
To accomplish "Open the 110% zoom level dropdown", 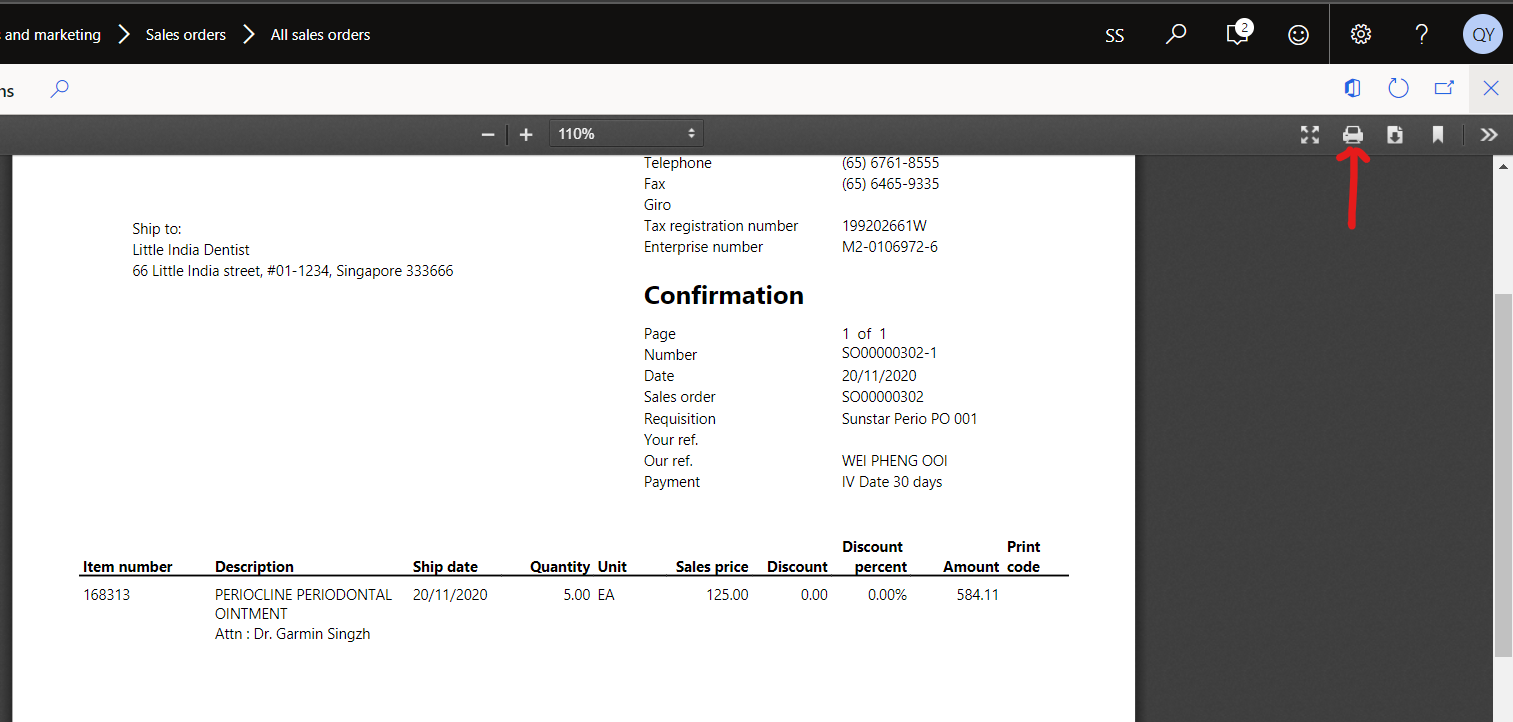I will [x=626, y=133].
